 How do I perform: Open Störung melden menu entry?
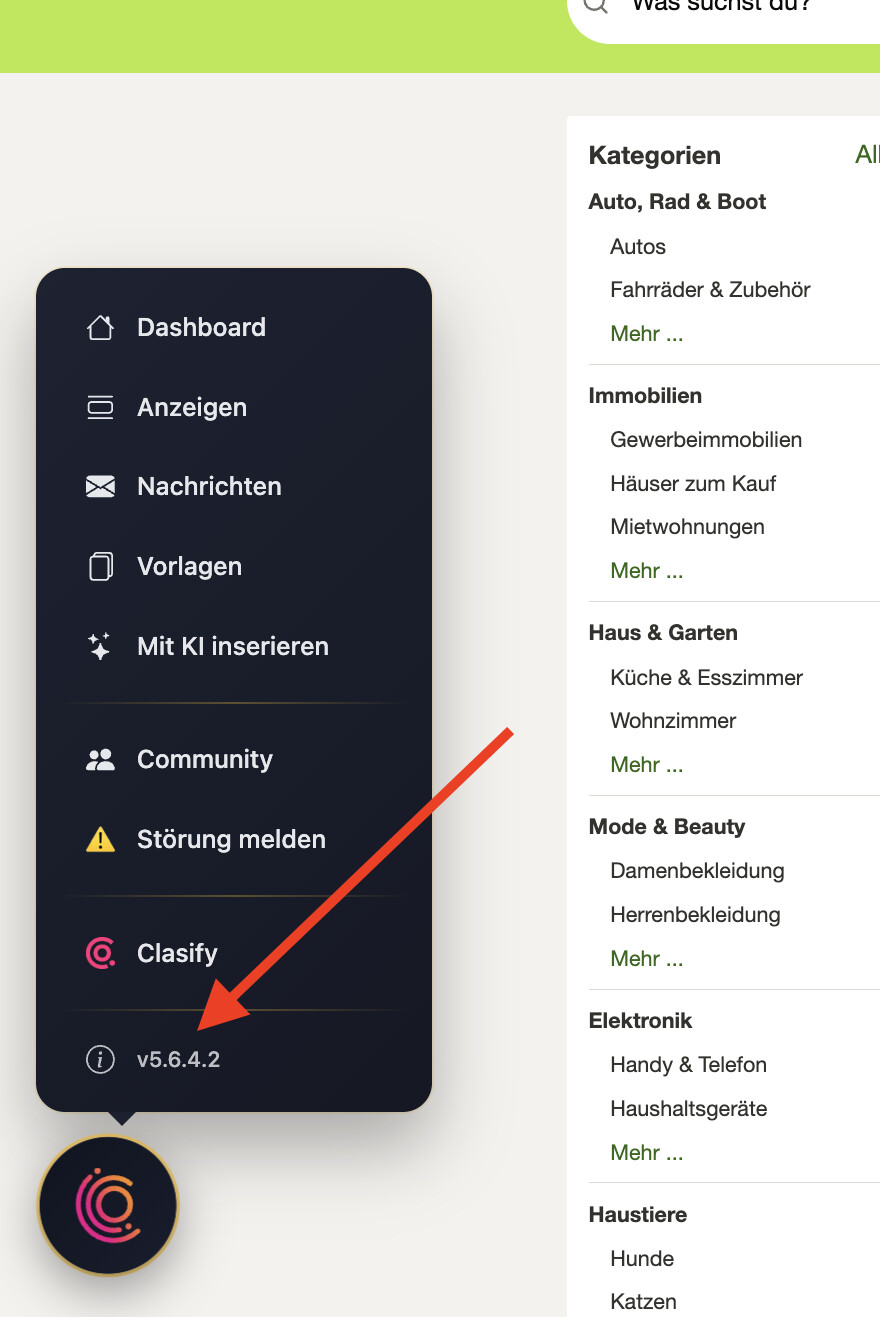[x=231, y=840]
